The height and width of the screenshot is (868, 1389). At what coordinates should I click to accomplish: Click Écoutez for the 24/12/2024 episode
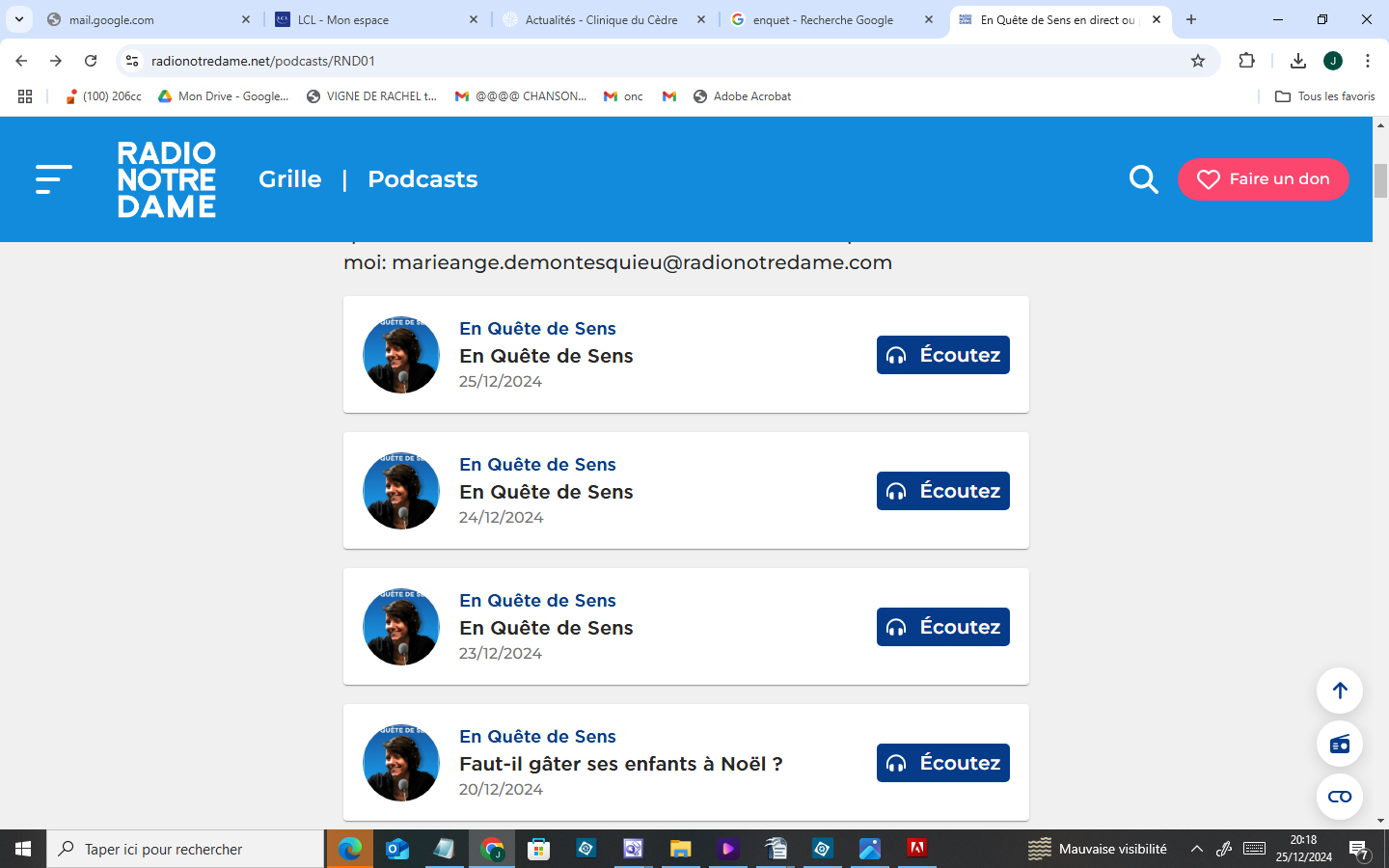(942, 491)
